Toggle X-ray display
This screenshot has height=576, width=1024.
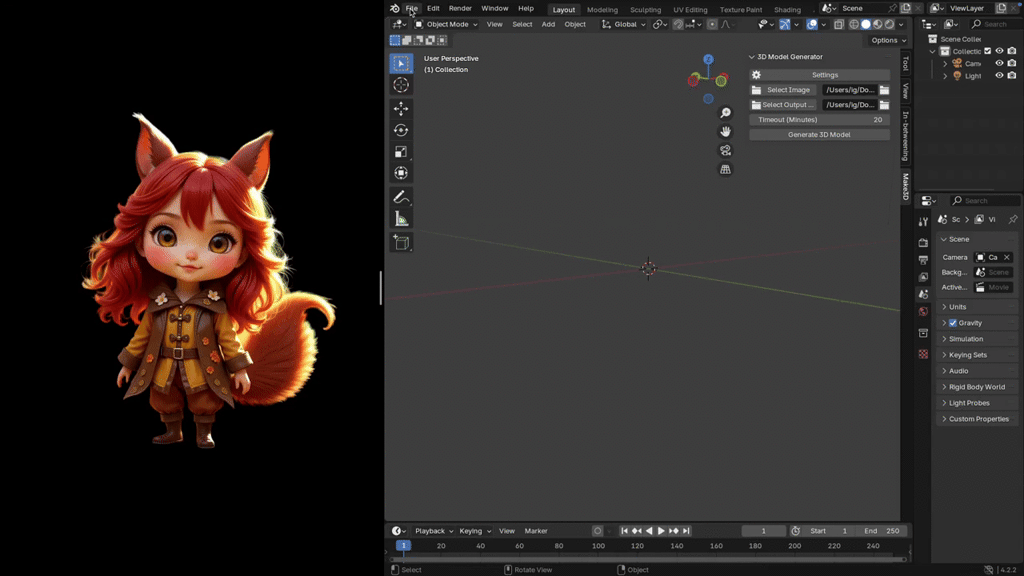[x=839, y=24]
